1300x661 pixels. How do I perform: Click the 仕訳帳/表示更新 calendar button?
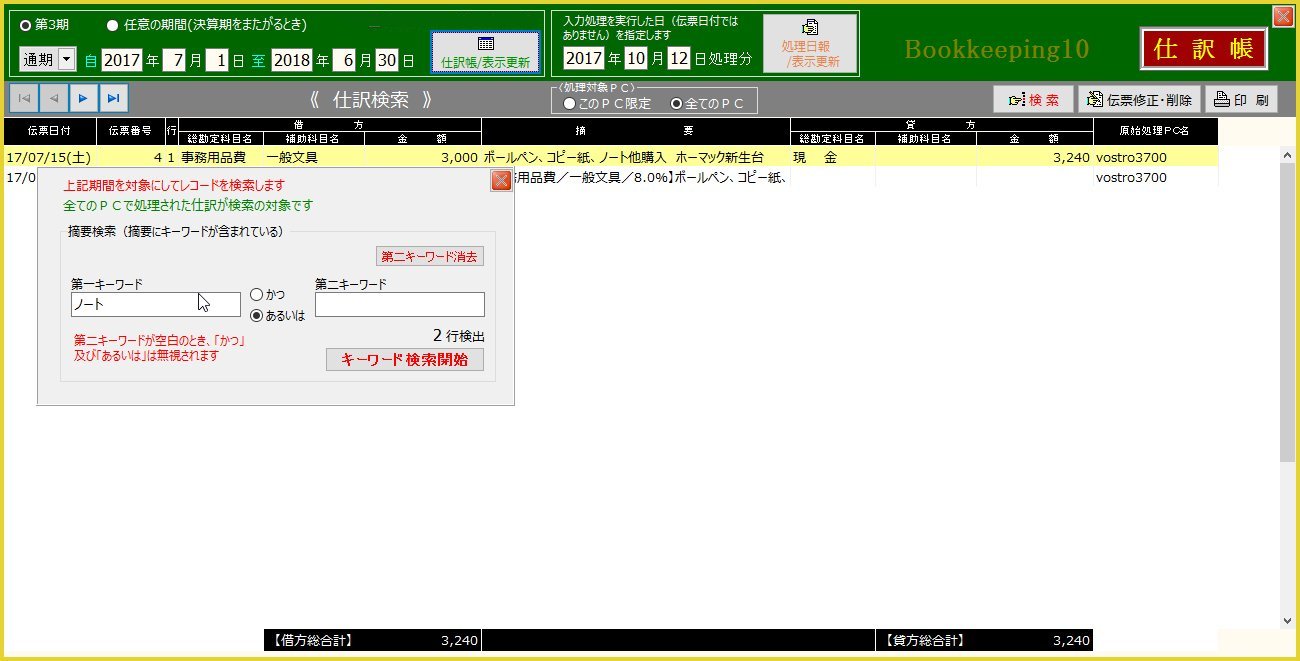486,52
